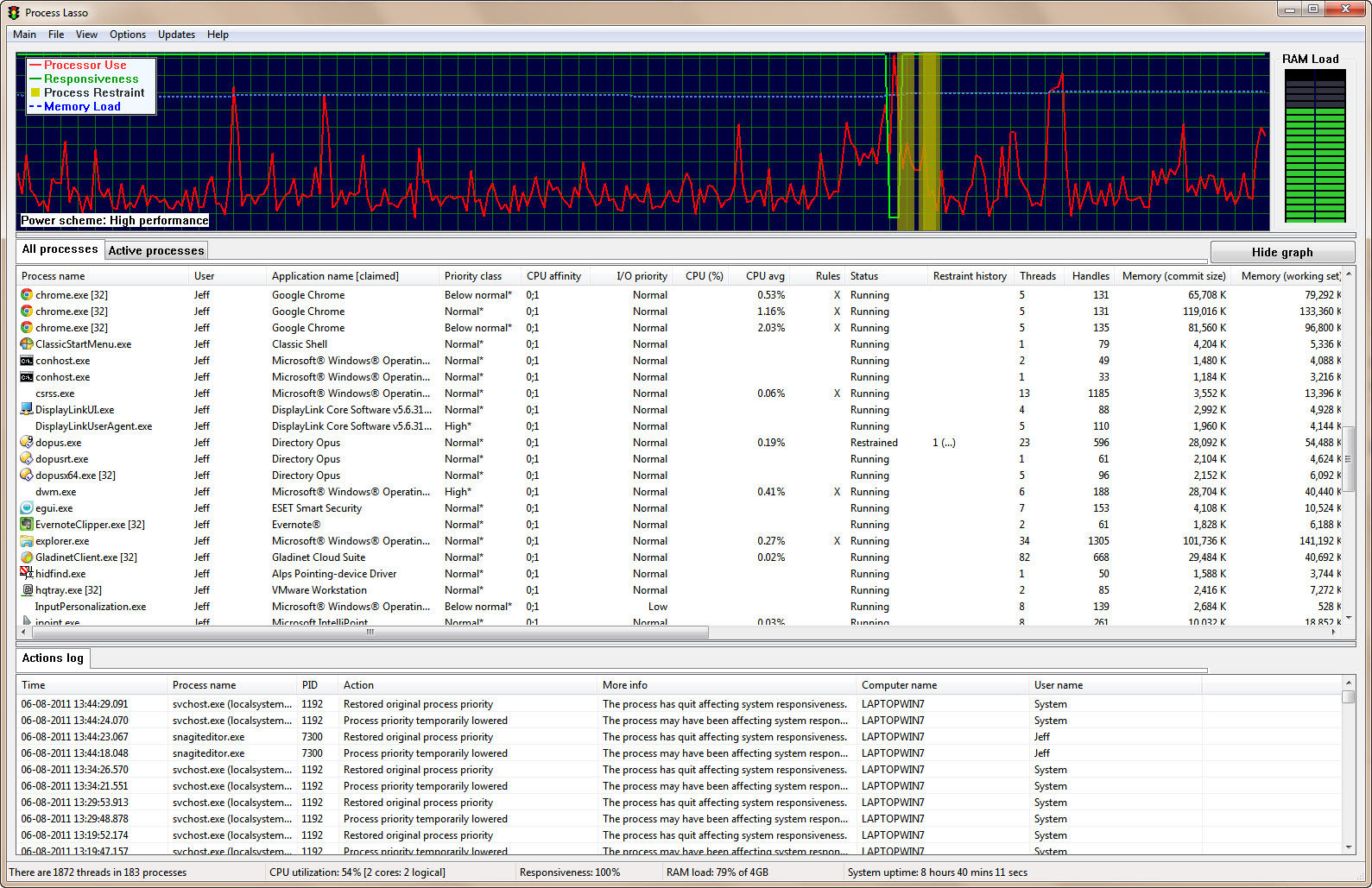Click explorer.exe folder icon
1372x888 pixels.
pyautogui.click(x=27, y=541)
